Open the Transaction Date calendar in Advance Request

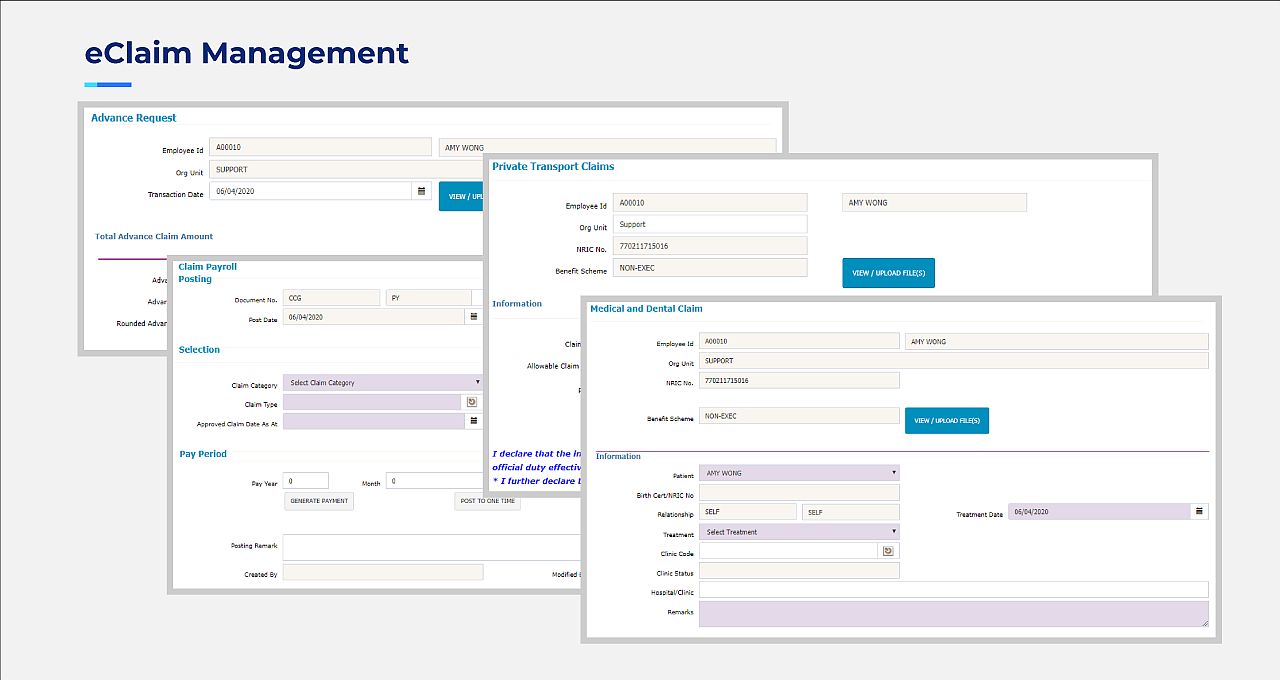pos(421,190)
